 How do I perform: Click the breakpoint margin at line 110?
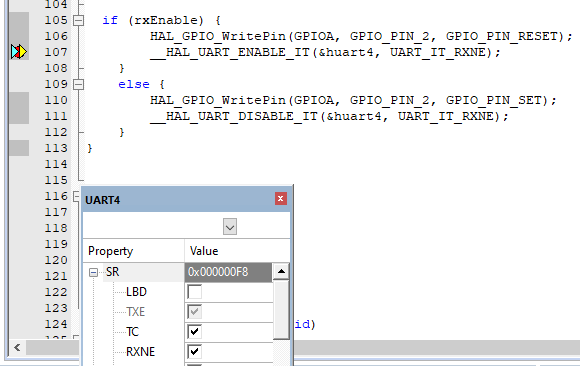pos(19,100)
